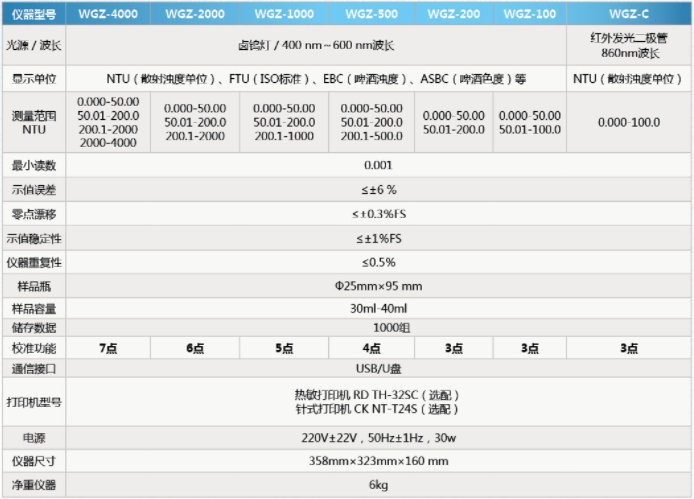Select the 6kg net weight cell
Viewport: 694px width, 499px height.
tap(378, 485)
